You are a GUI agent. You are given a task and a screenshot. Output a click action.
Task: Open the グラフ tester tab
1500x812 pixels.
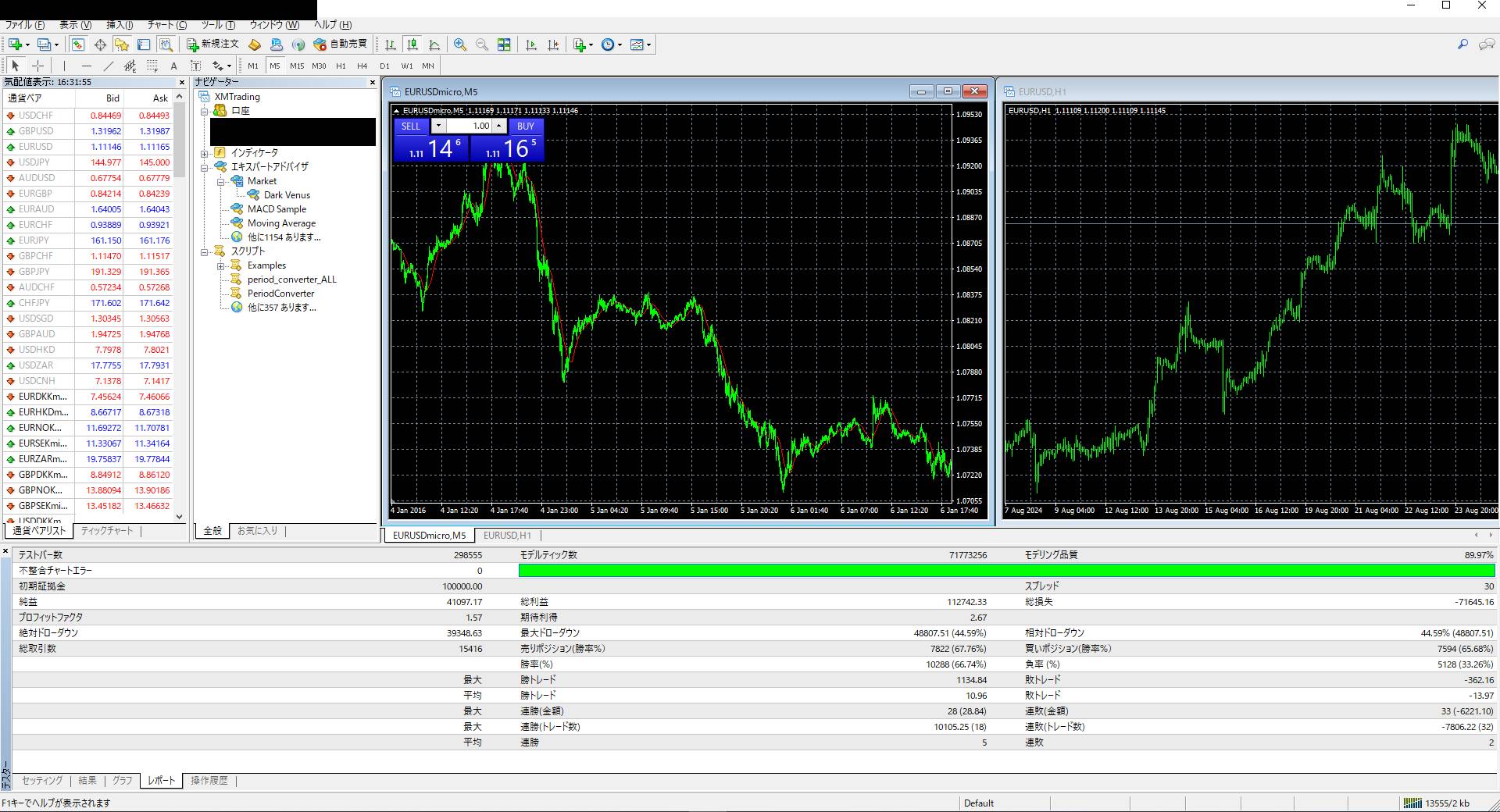[x=123, y=781]
